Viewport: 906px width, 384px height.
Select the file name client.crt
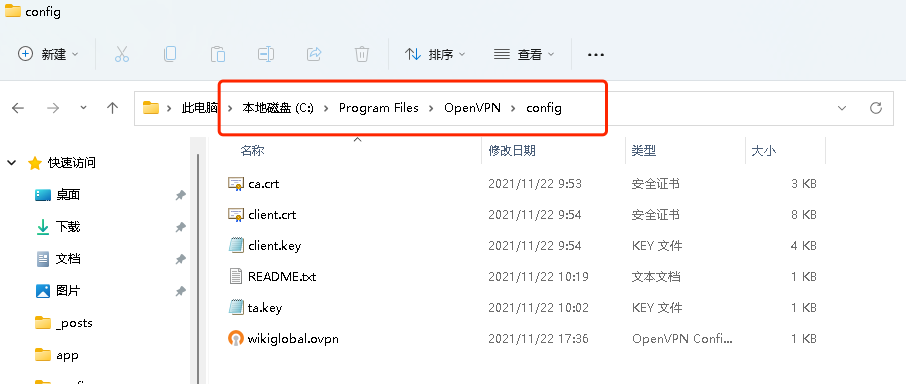click(272, 215)
